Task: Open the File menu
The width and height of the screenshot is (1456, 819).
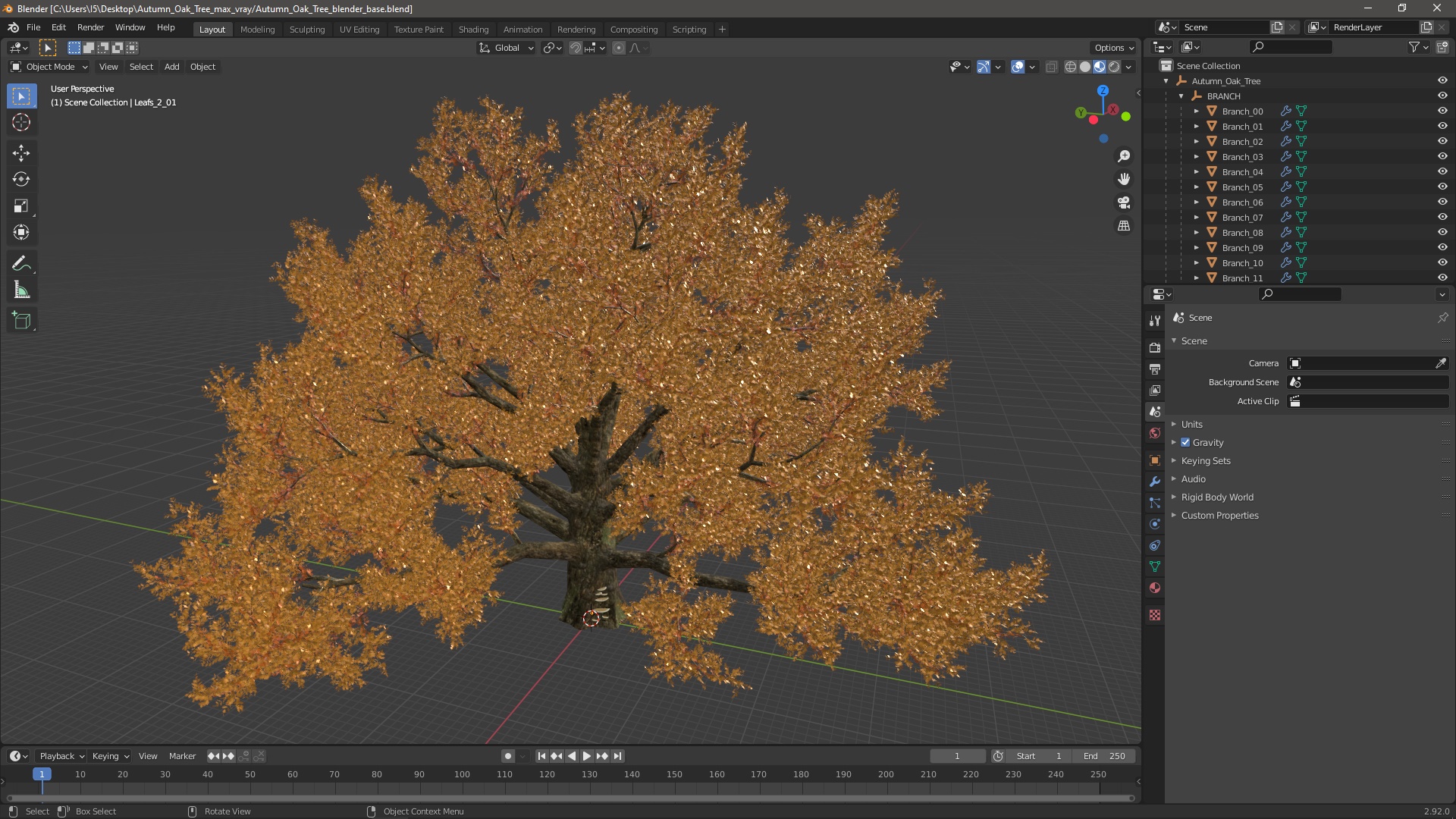Action: coord(33,27)
